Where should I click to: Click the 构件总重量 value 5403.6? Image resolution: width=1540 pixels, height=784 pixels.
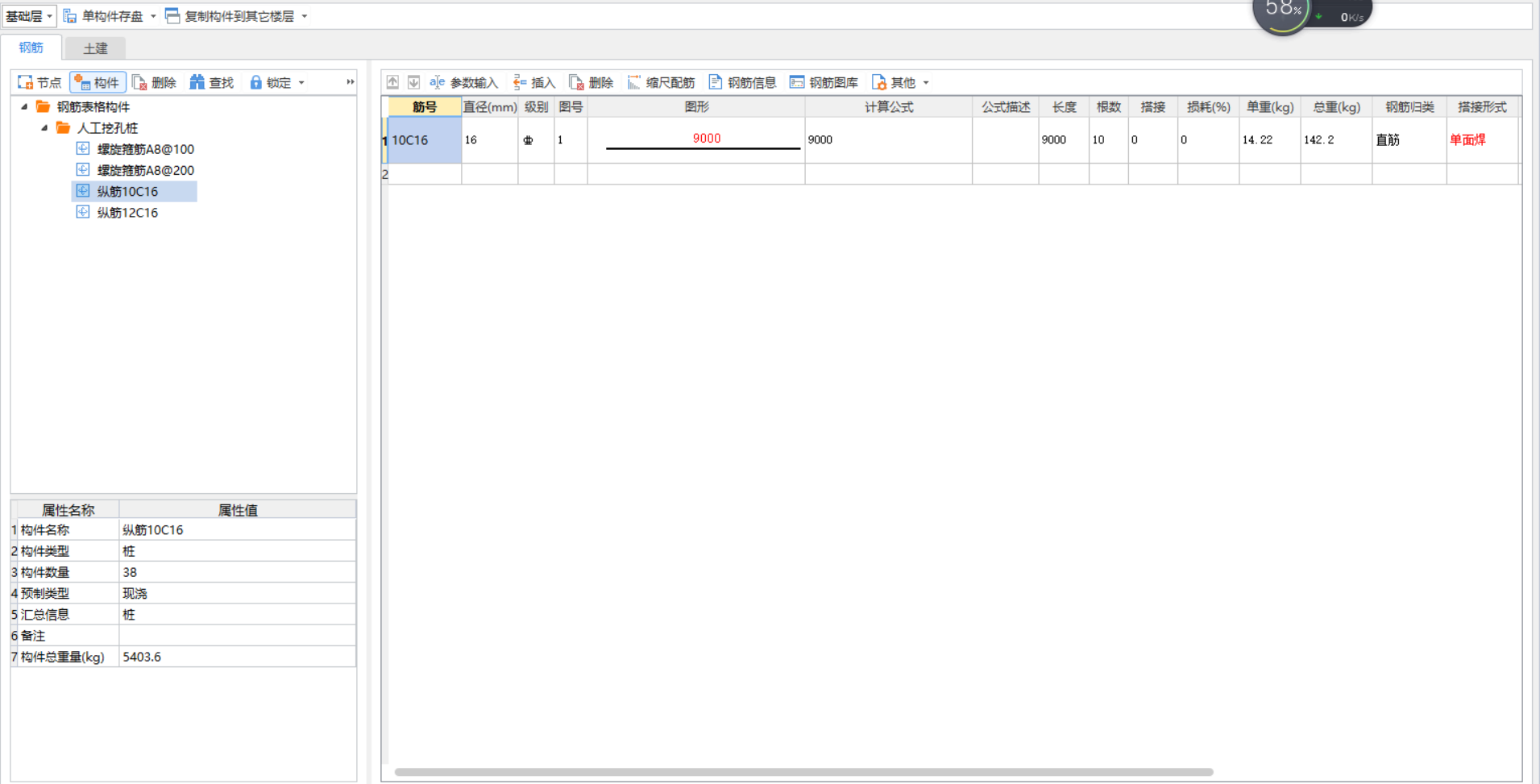pyautogui.click(x=237, y=657)
